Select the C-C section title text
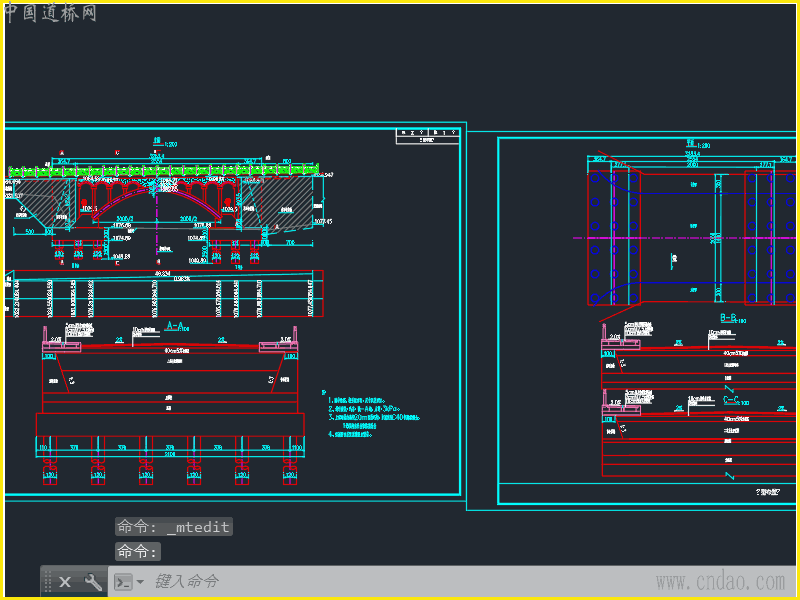Screen dimensions: 800x600 (733, 401)
